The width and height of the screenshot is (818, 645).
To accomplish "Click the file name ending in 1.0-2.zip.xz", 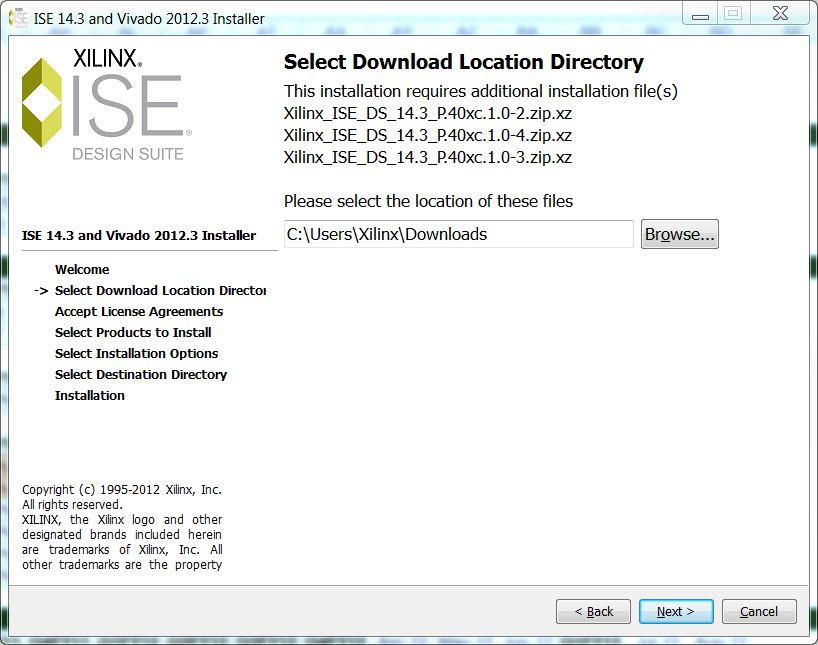I will (427, 113).
